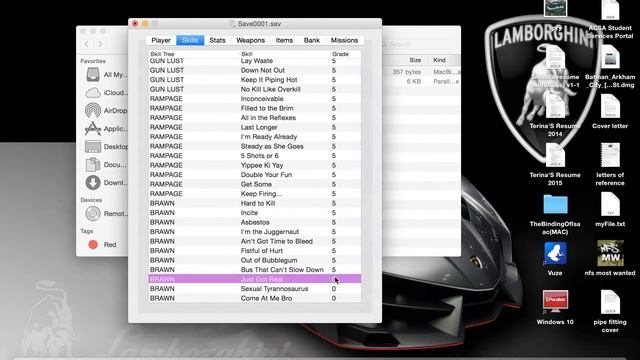Select the I'm Ready Already row
This screenshot has height=360, width=640.
(x=255, y=137)
